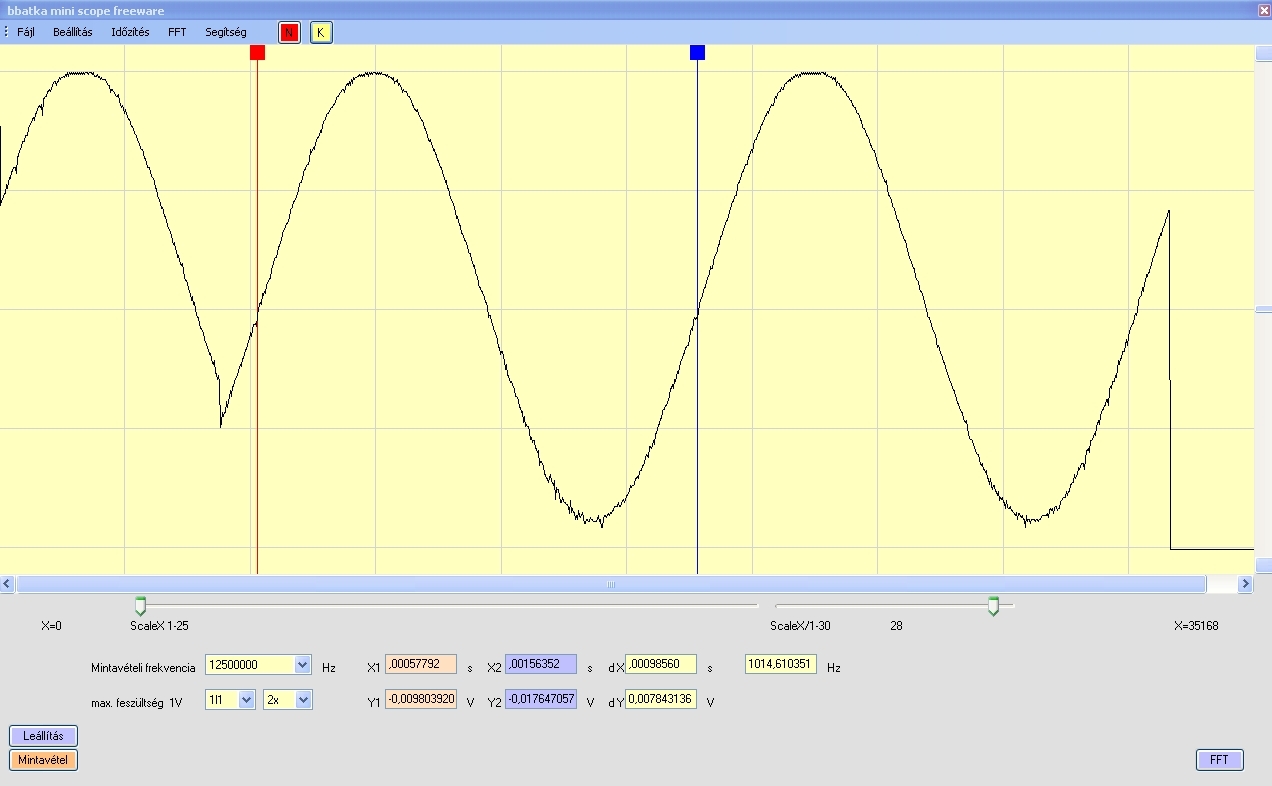
Task: Click the Y2 value field
Action: click(541, 699)
